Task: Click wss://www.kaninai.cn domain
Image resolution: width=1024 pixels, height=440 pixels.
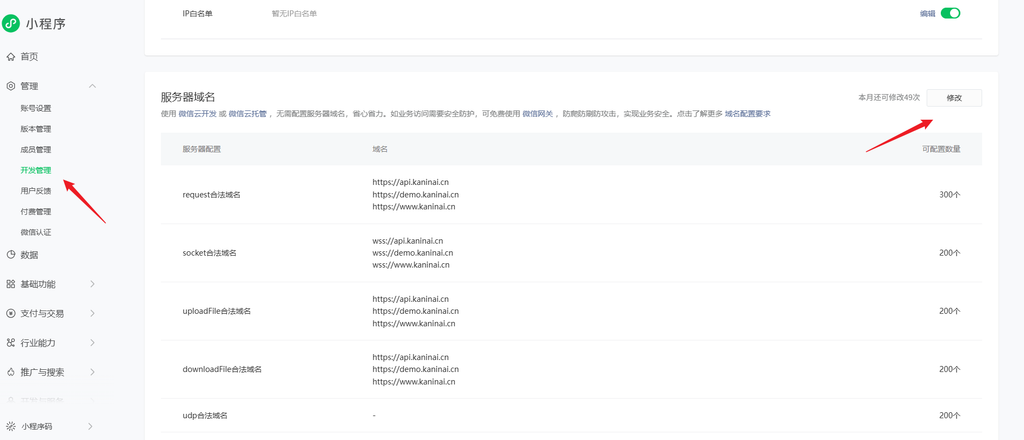Action: [x=411, y=265]
